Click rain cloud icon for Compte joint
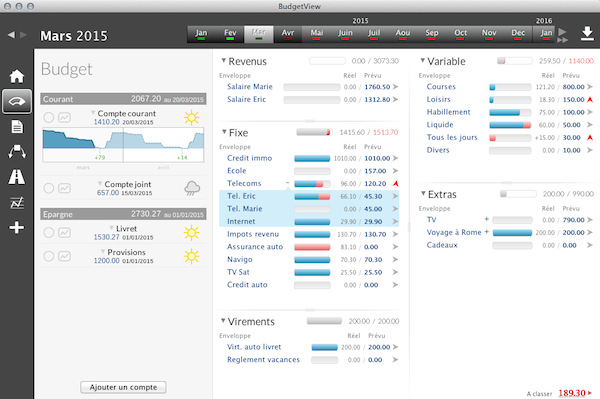Image resolution: width=600 pixels, height=399 pixels. click(x=192, y=188)
